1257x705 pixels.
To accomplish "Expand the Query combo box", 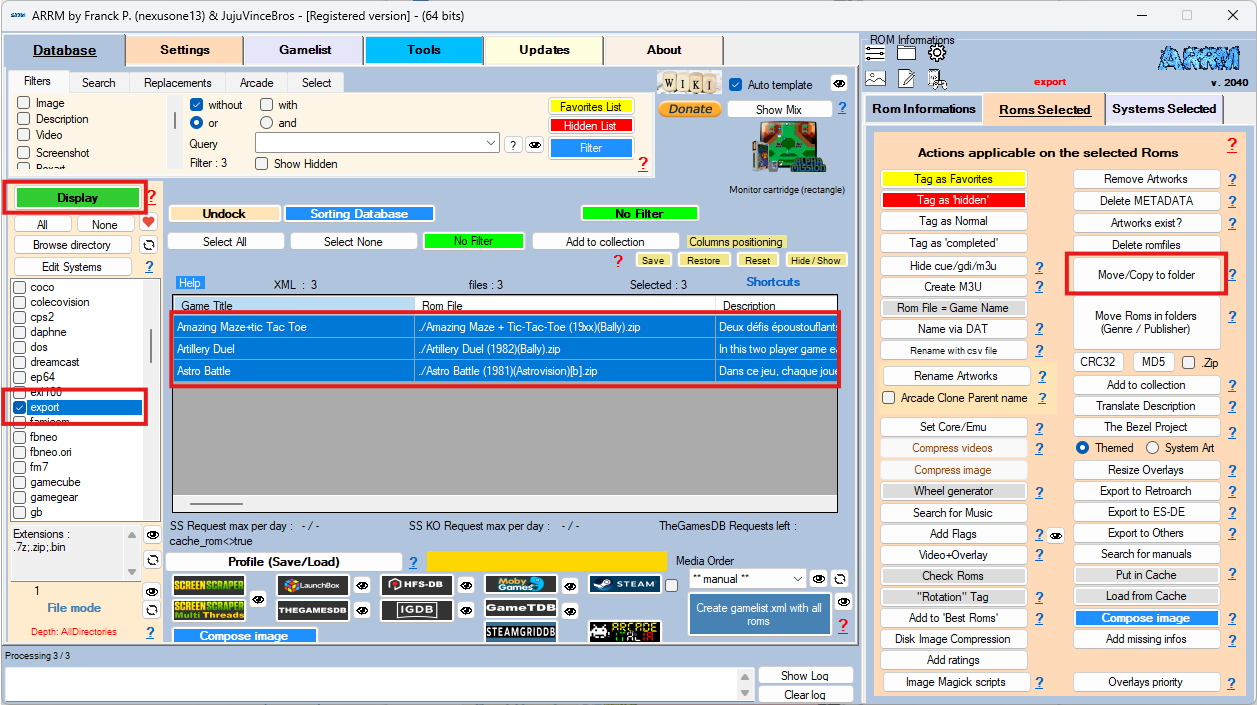I will click(x=491, y=144).
